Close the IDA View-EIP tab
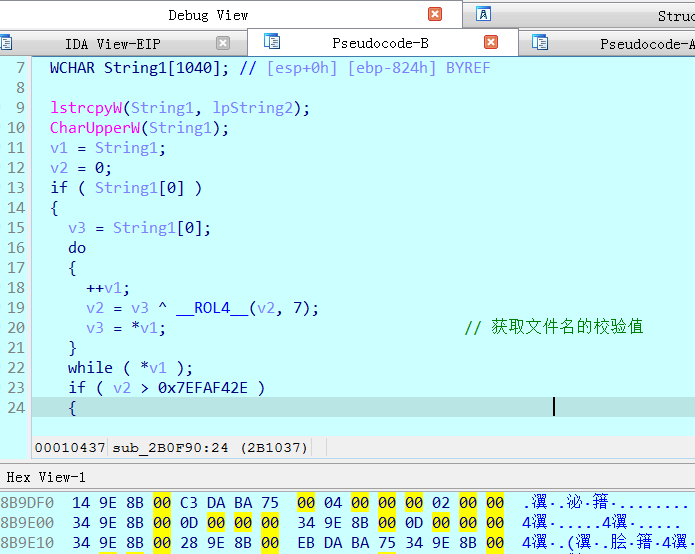This screenshot has height=554, width=695. pos(223,43)
